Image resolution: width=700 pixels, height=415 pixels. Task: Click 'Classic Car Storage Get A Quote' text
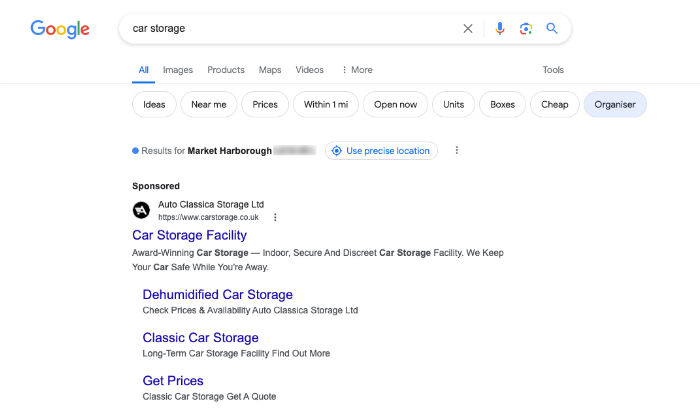coord(209,396)
